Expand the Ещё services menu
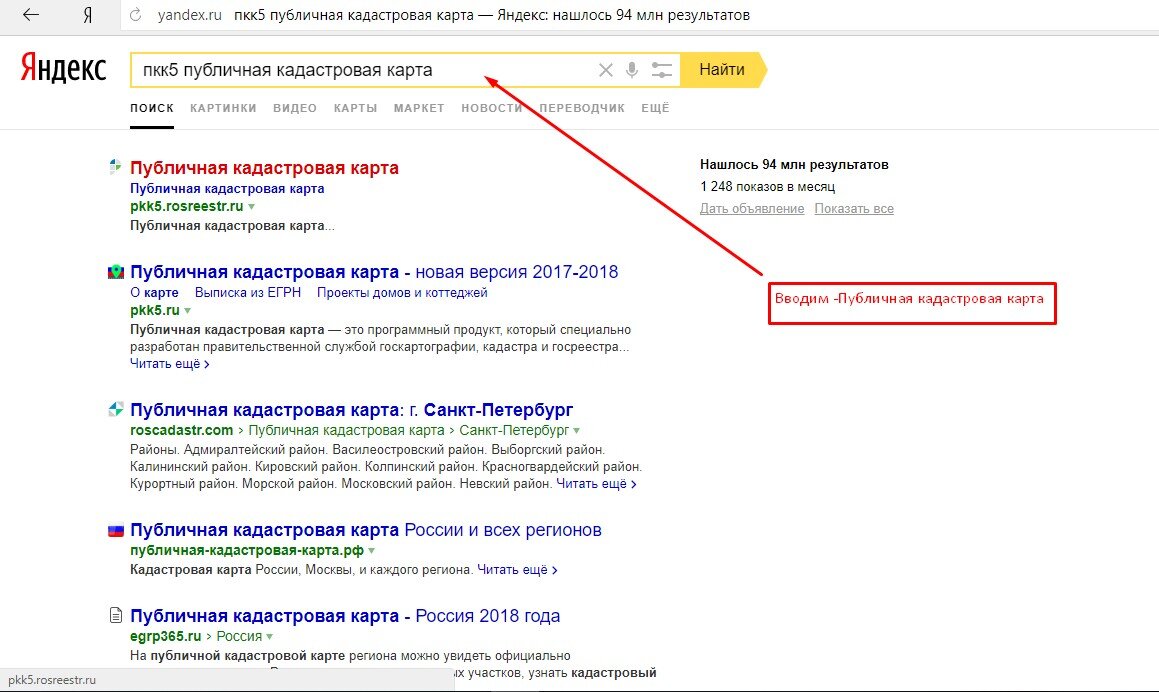Image resolution: width=1159 pixels, height=692 pixels. 655,108
